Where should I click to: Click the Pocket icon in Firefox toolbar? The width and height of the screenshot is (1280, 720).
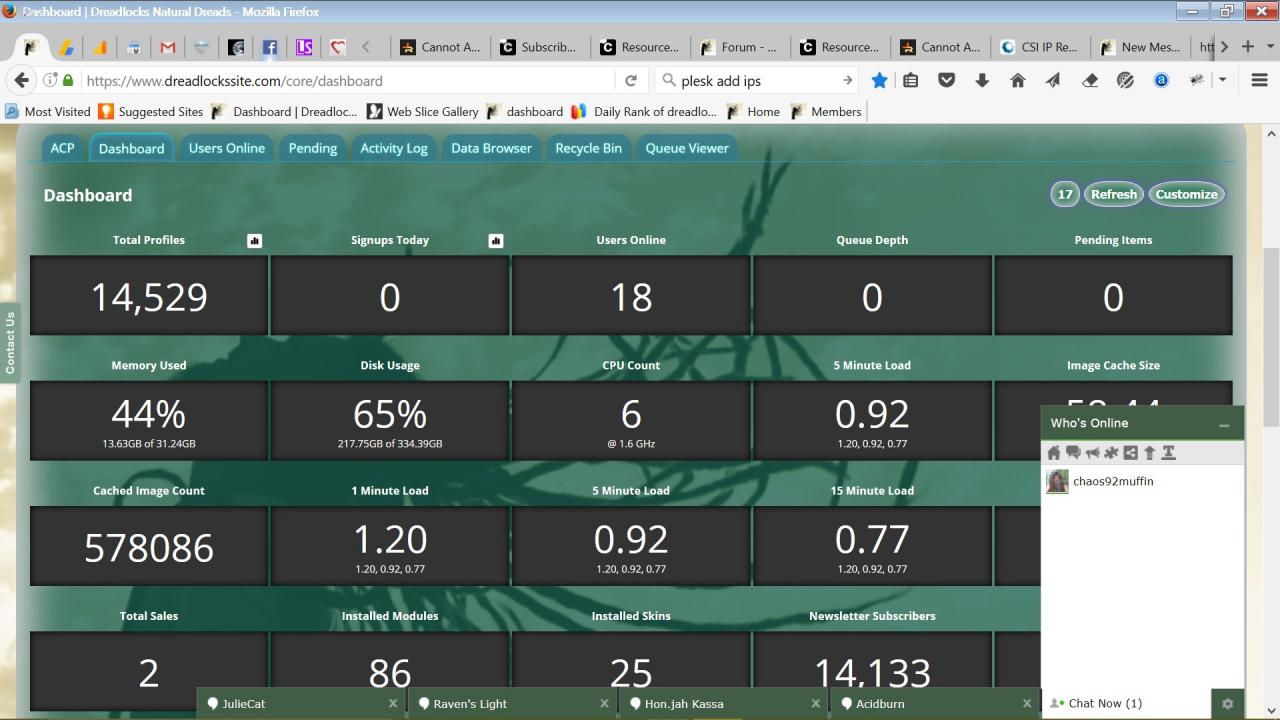946,81
